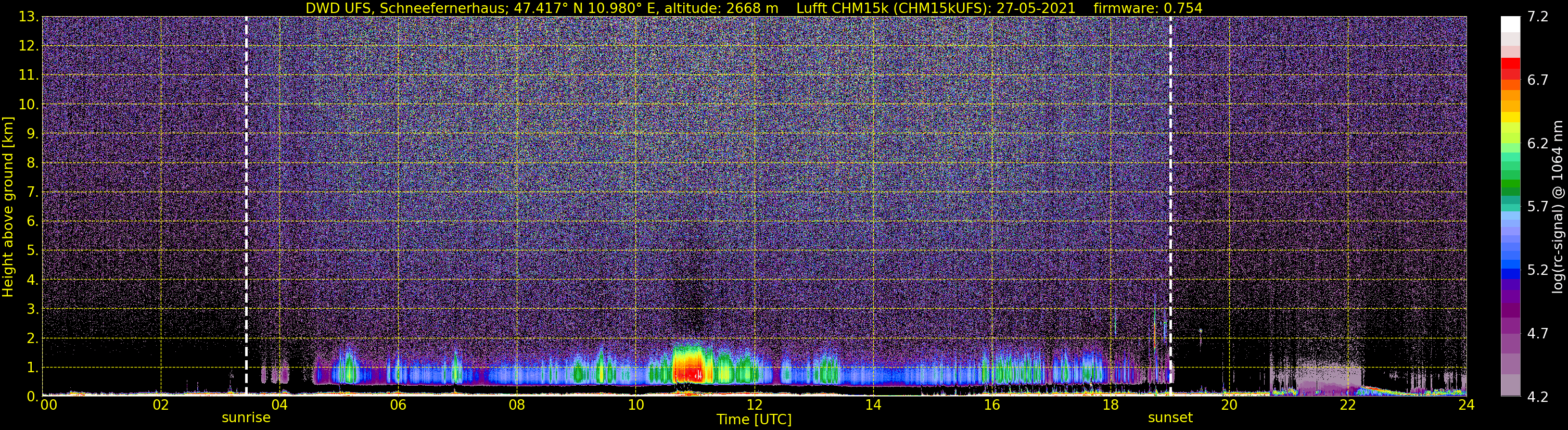Click the 'sunset' label below the time axis
The image size is (1568, 430).
pos(1170,418)
